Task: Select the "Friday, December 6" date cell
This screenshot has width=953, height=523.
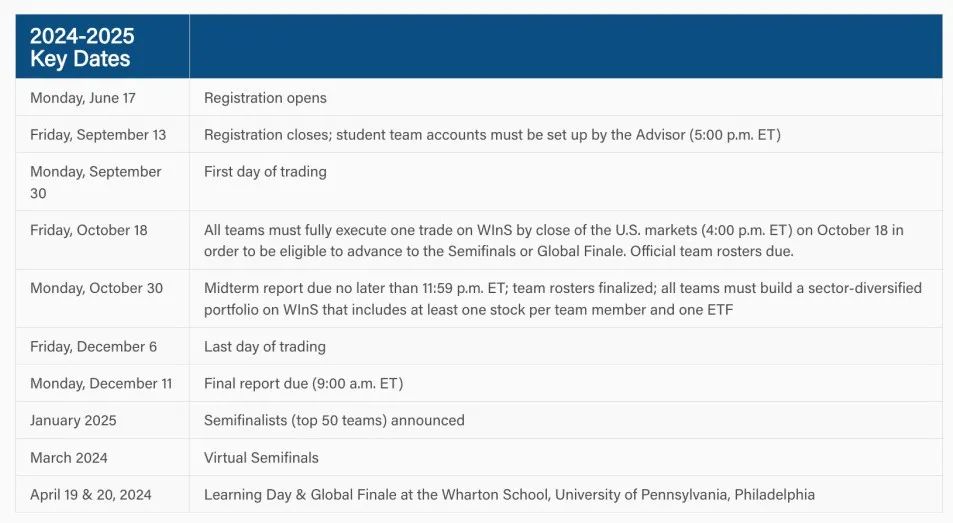Action: click(94, 346)
